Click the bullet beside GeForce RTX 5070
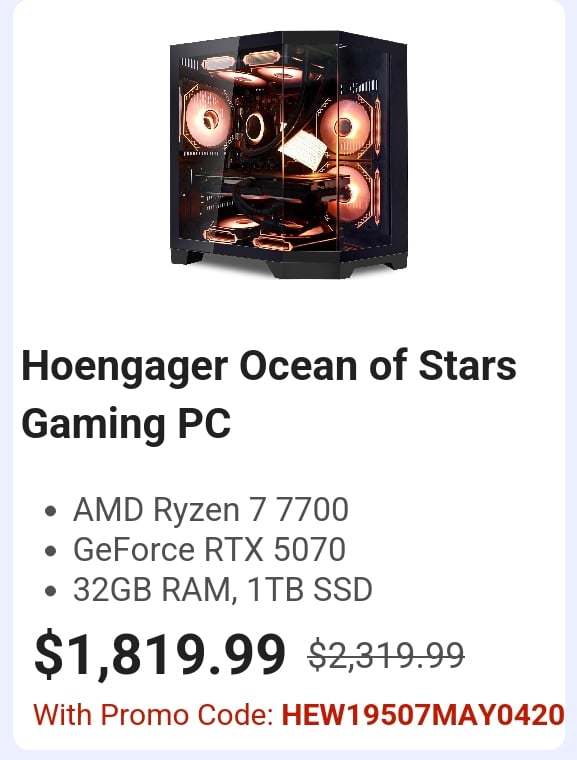 tap(50, 551)
